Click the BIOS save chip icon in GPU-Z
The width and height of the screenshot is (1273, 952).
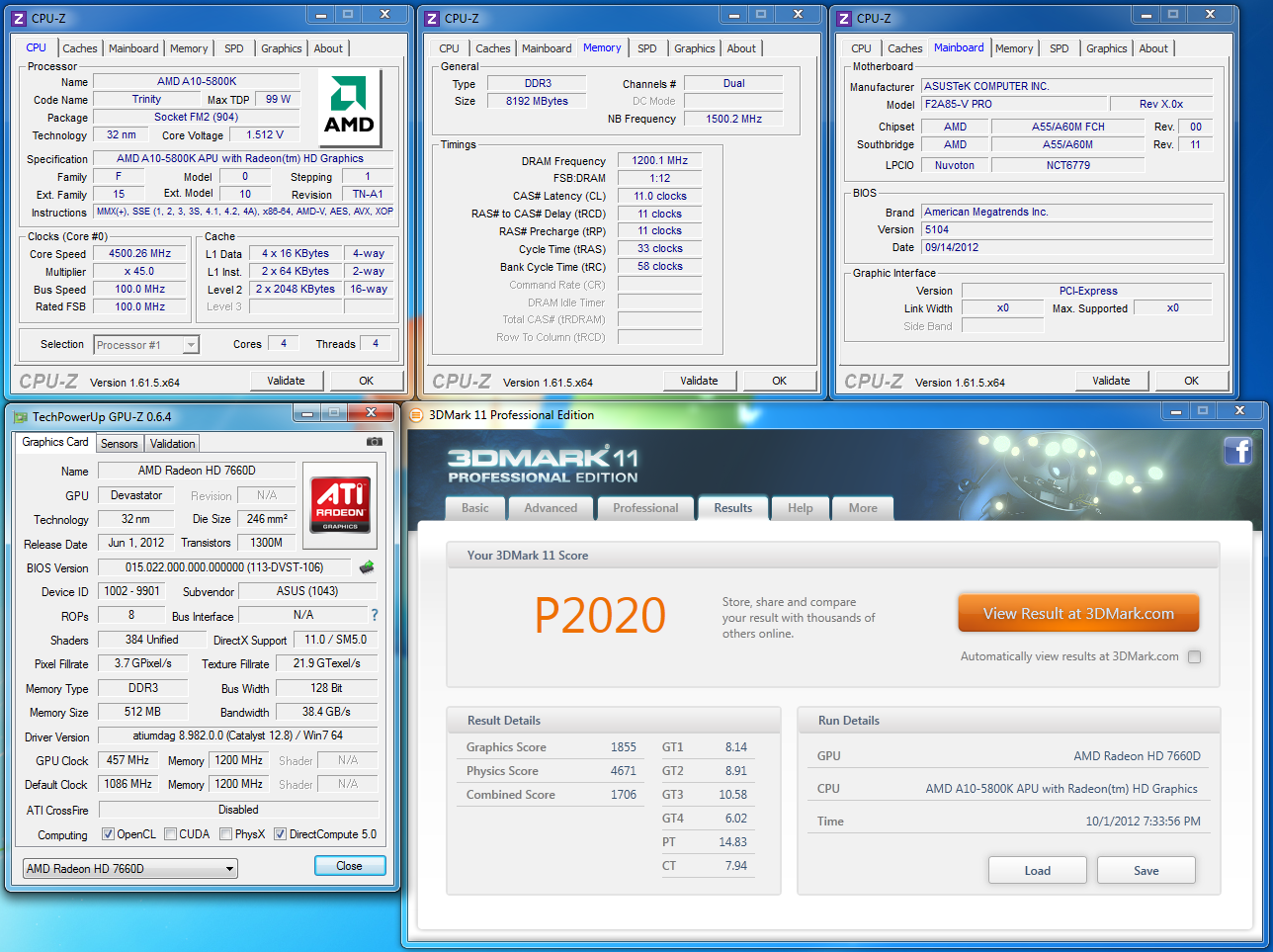(367, 567)
